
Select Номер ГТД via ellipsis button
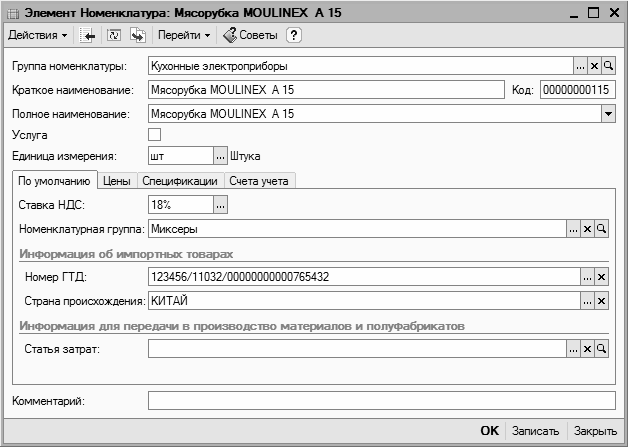coord(587,277)
